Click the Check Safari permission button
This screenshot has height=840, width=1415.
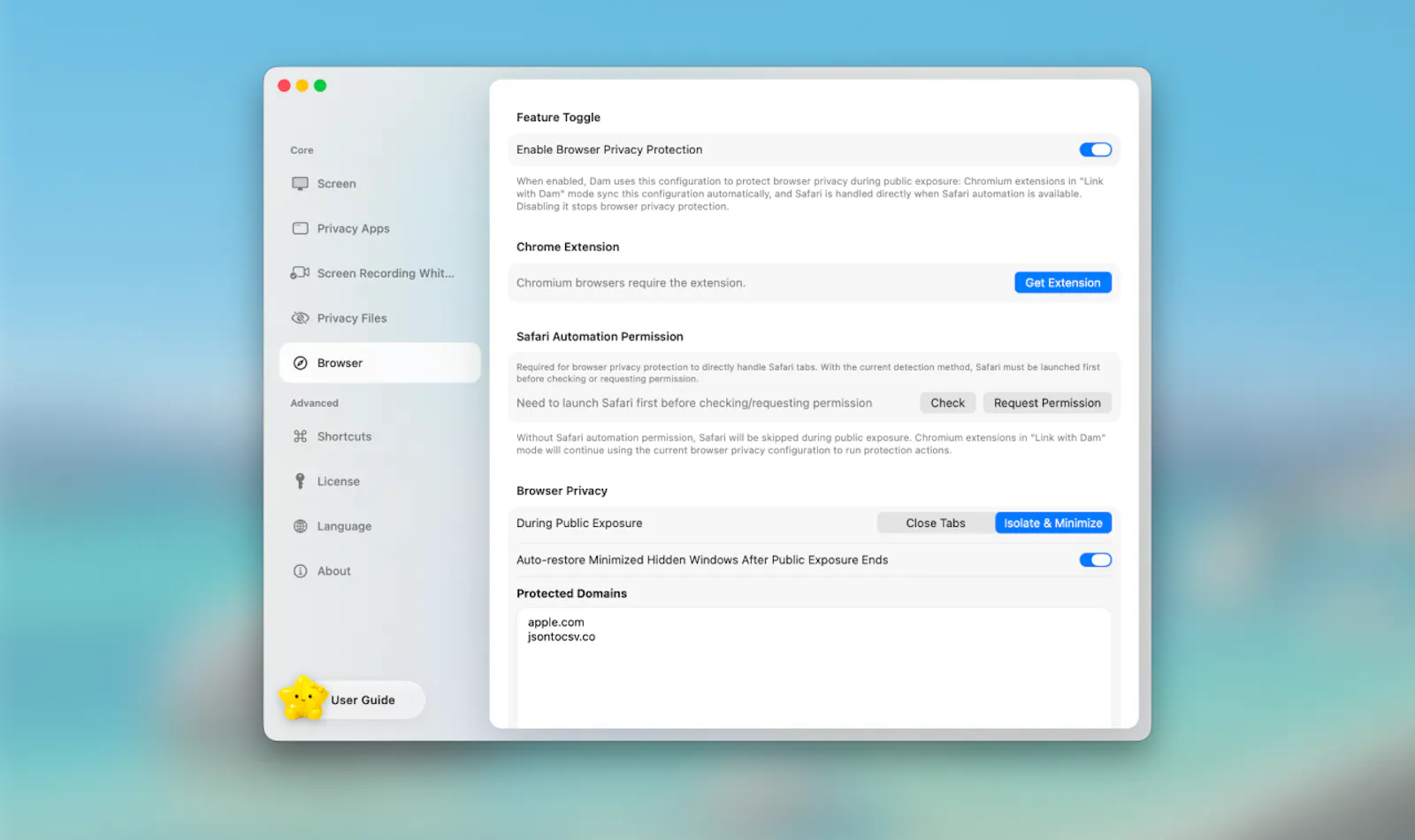(947, 403)
